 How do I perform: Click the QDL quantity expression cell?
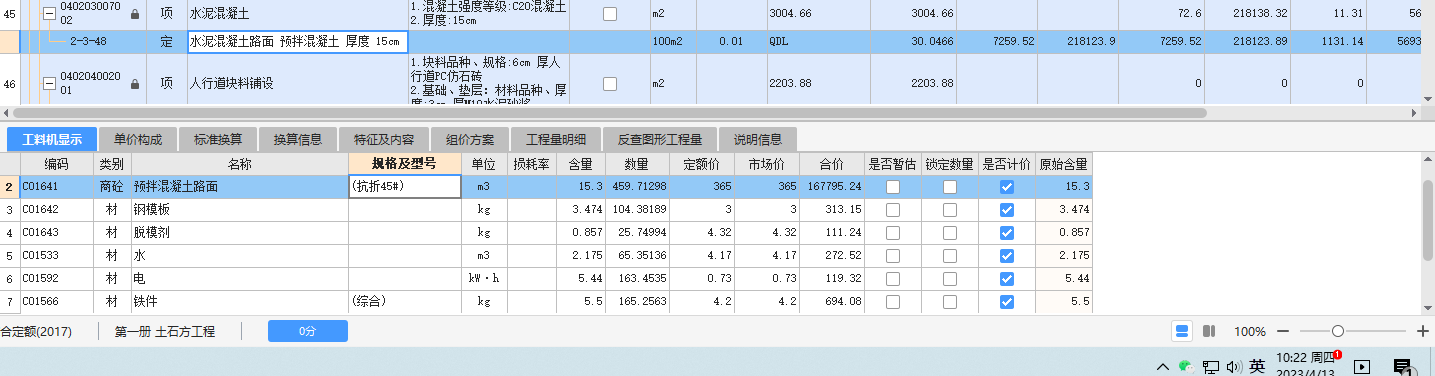point(818,42)
